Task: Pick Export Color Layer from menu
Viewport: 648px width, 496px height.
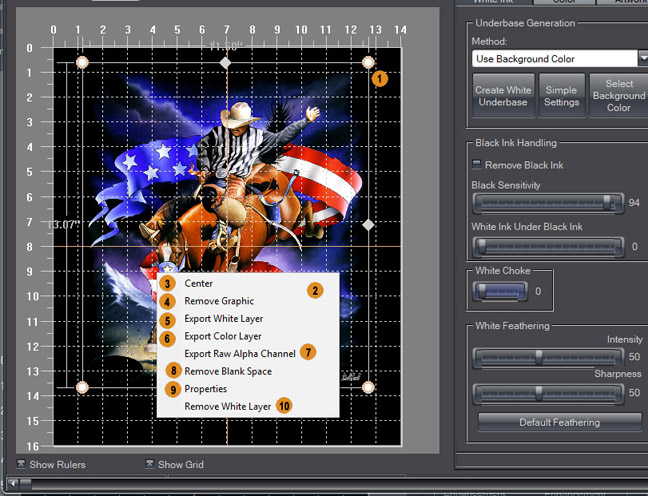Action: [223, 336]
